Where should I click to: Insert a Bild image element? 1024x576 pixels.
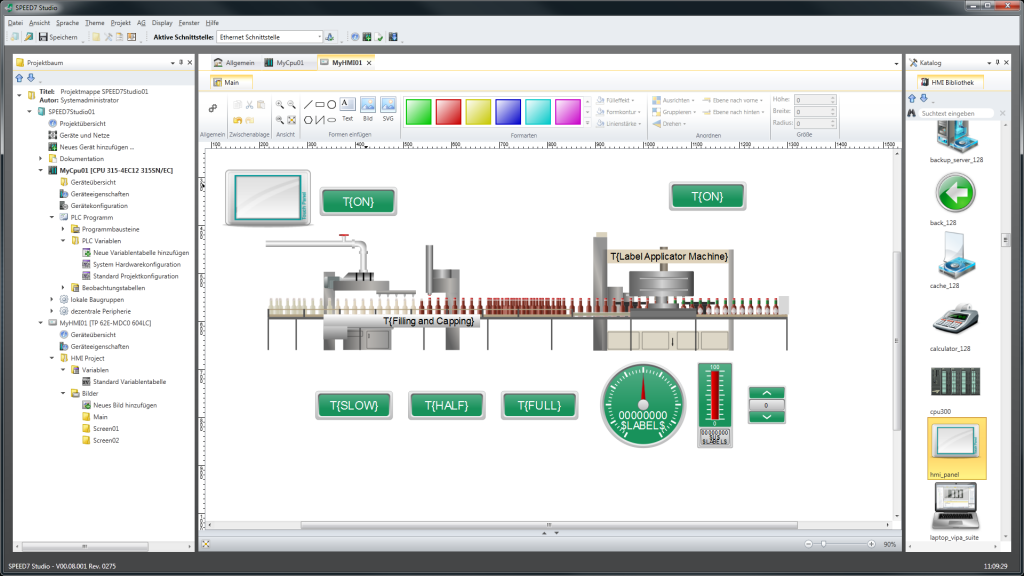[x=368, y=110]
